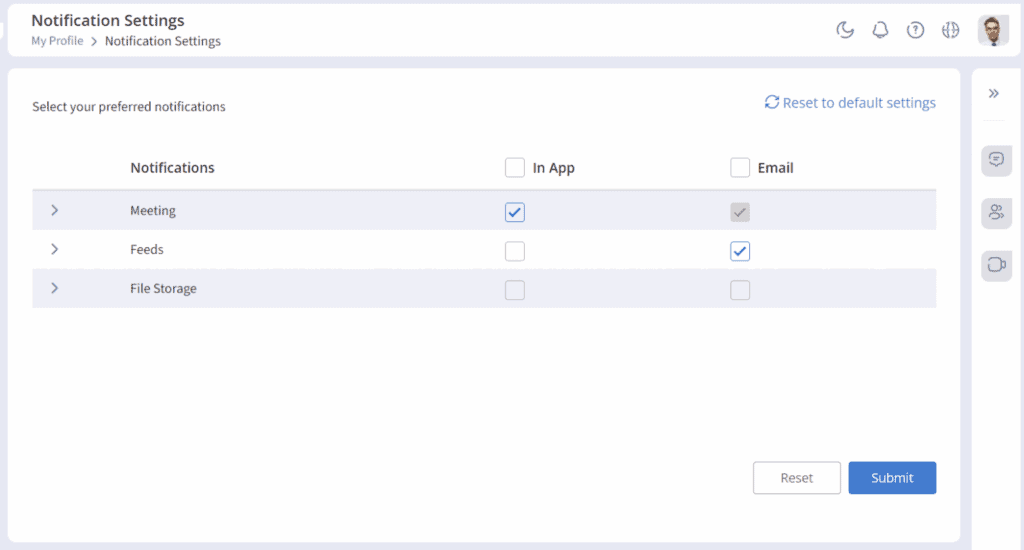1024x550 pixels.
Task: Open the user profile avatar
Action: (993, 30)
